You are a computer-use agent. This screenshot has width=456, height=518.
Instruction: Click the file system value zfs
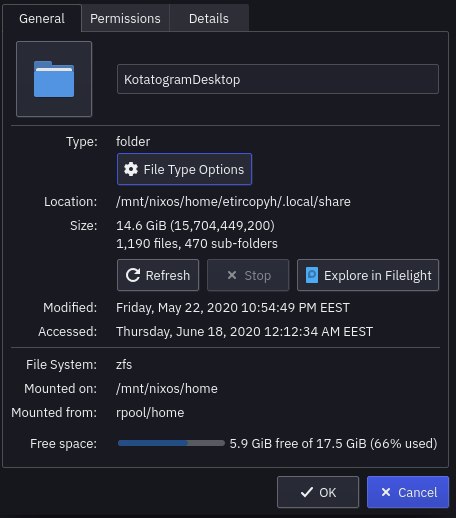[124, 365]
